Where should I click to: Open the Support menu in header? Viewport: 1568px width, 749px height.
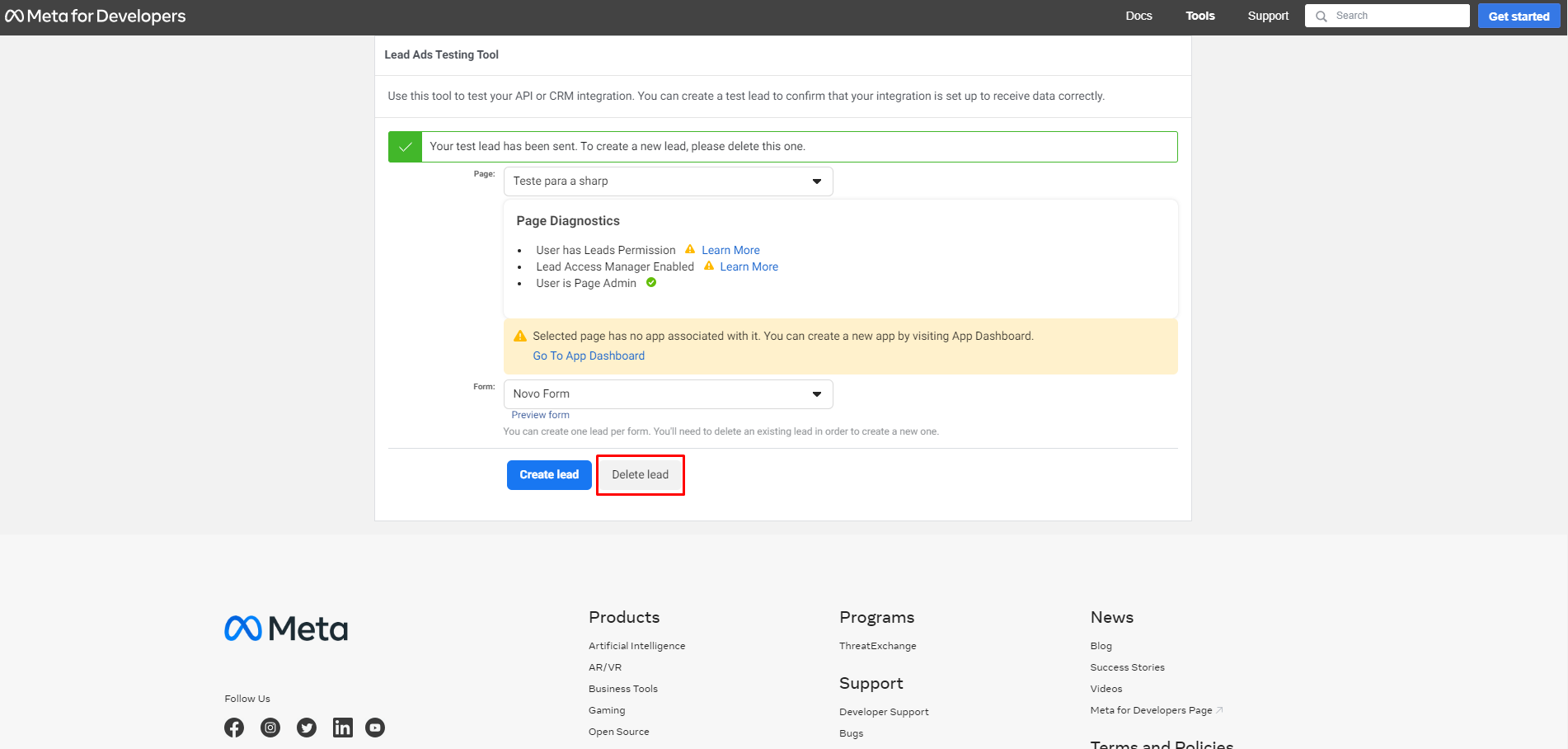pos(1267,16)
